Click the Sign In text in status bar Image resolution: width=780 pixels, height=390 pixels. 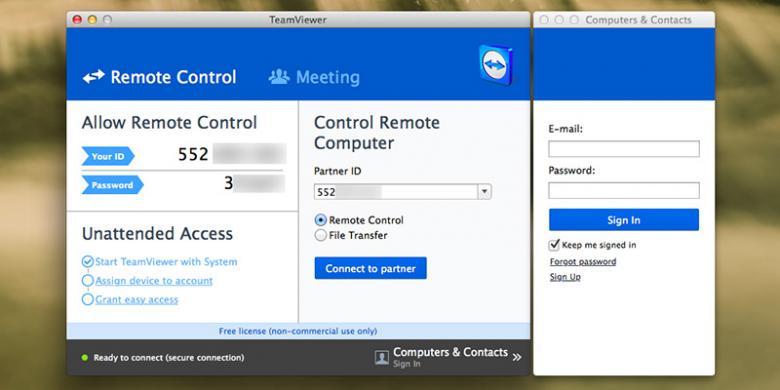pyautogui.click(x=406, y=364)
